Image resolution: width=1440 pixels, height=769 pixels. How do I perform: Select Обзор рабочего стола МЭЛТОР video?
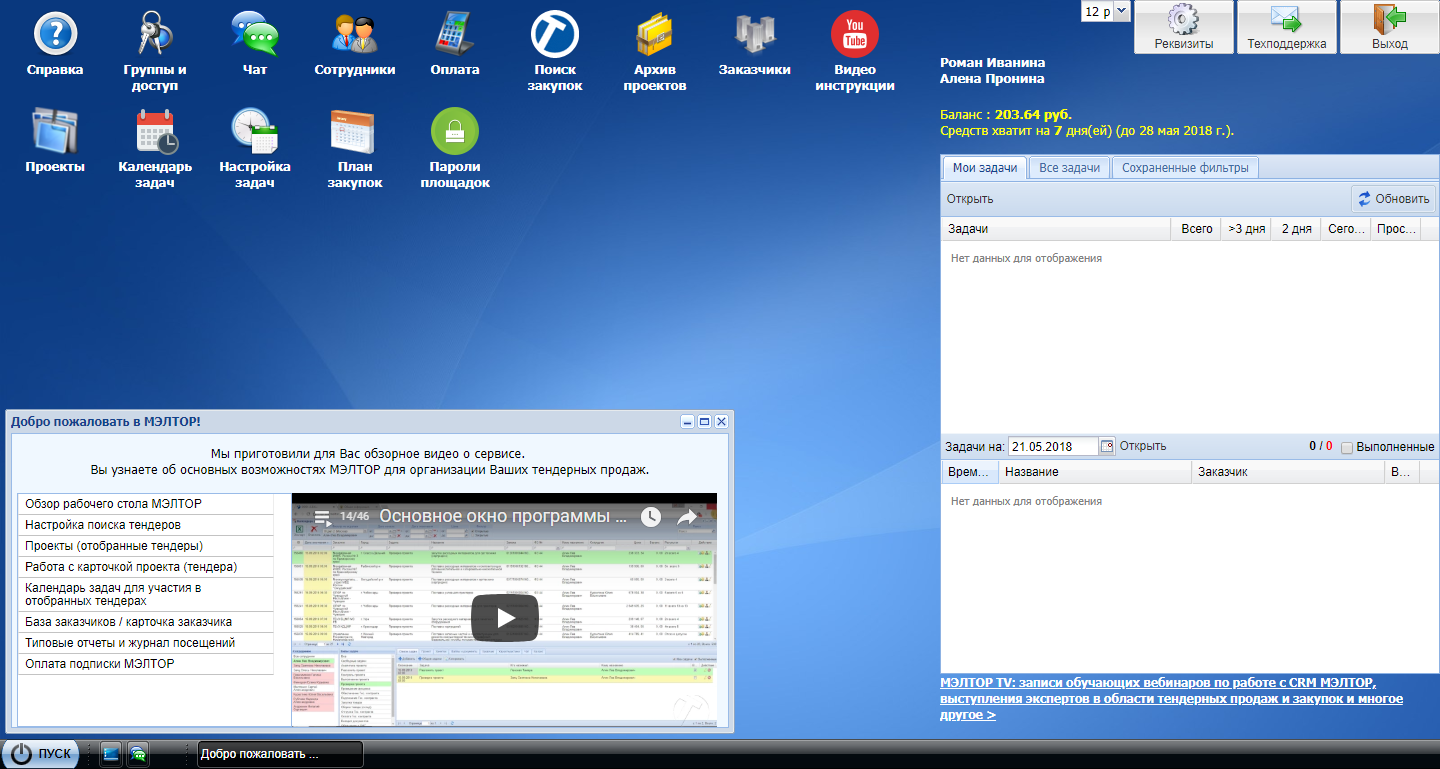(146, 504)
